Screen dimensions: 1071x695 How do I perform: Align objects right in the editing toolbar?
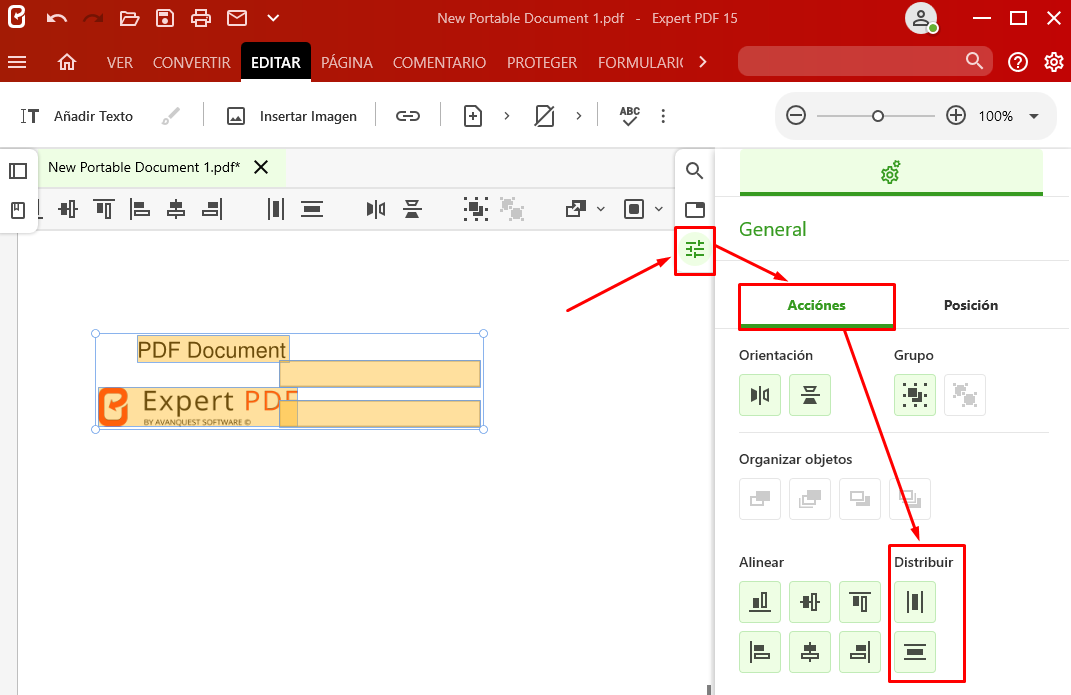click(x=212, y=209)
